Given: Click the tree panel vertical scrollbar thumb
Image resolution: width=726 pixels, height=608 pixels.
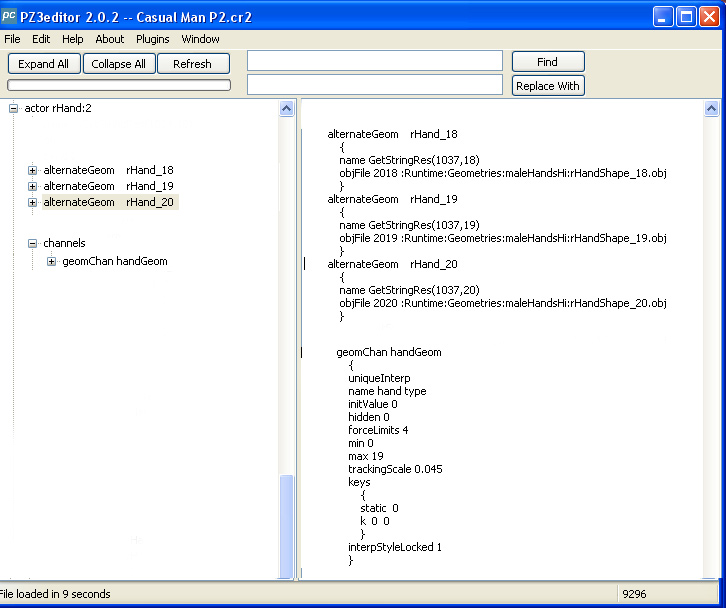Looking at the screenshot, I should coord(287,525).
